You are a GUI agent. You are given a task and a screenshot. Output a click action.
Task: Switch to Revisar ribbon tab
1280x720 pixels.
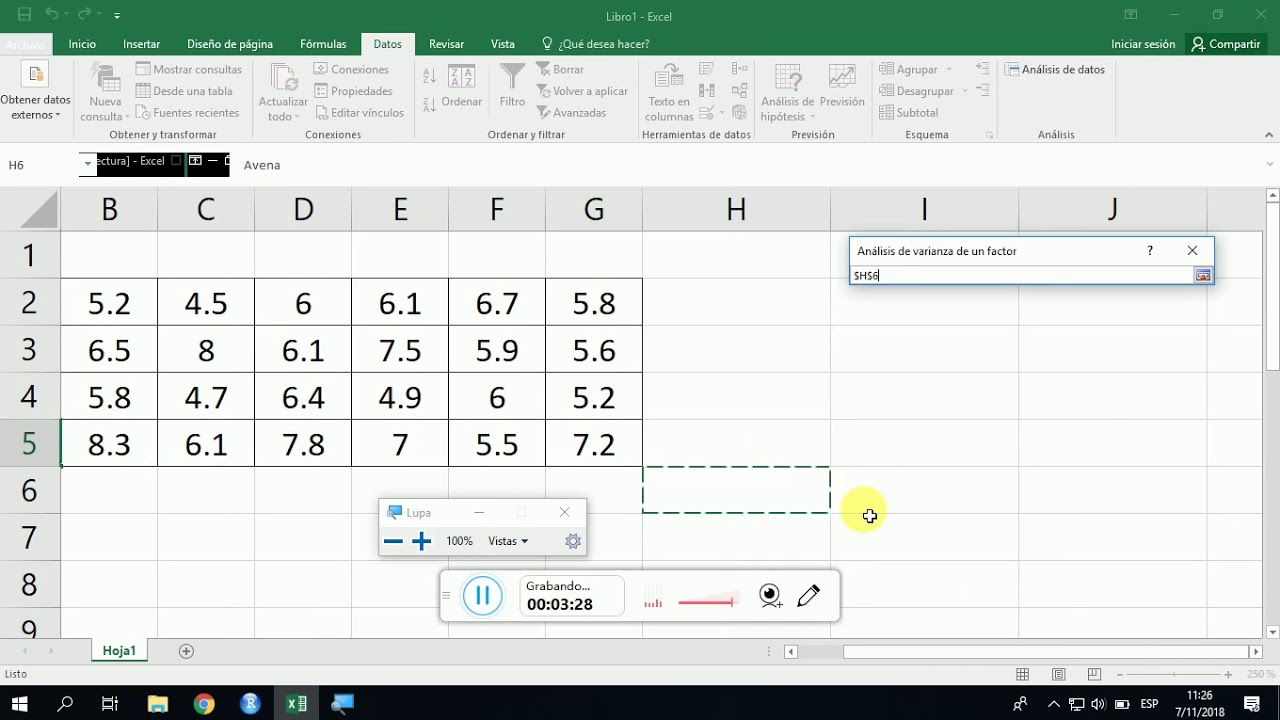tap(446, 44)
